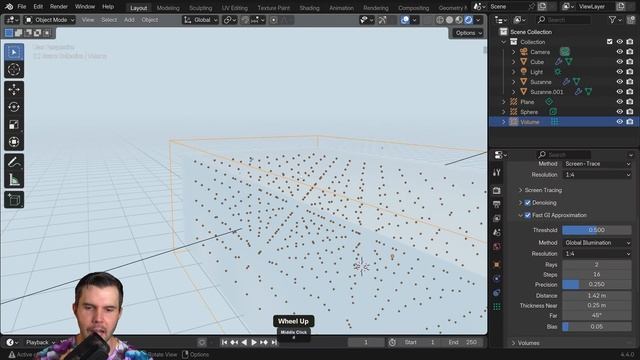Switch to wireframe viewport shading

click(x=440, y=20)
